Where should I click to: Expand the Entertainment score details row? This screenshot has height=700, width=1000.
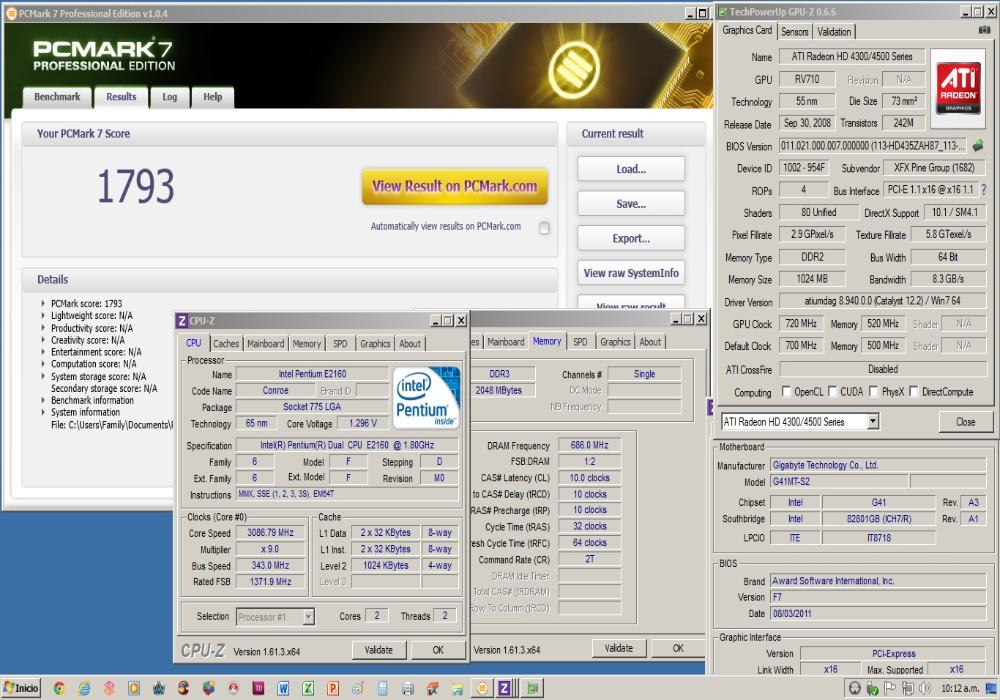click(43, 352)
